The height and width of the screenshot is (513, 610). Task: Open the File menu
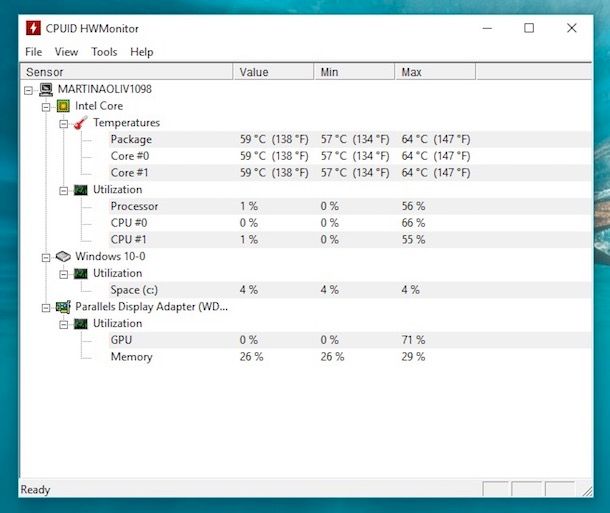(x=33, y=52)
